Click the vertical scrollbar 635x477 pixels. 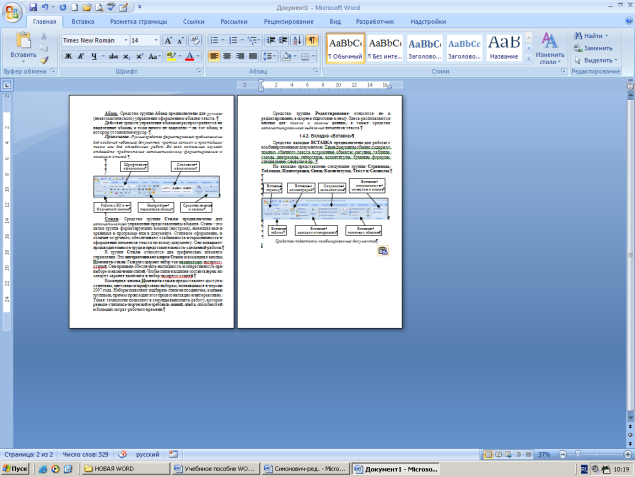(x=630, y=255)
